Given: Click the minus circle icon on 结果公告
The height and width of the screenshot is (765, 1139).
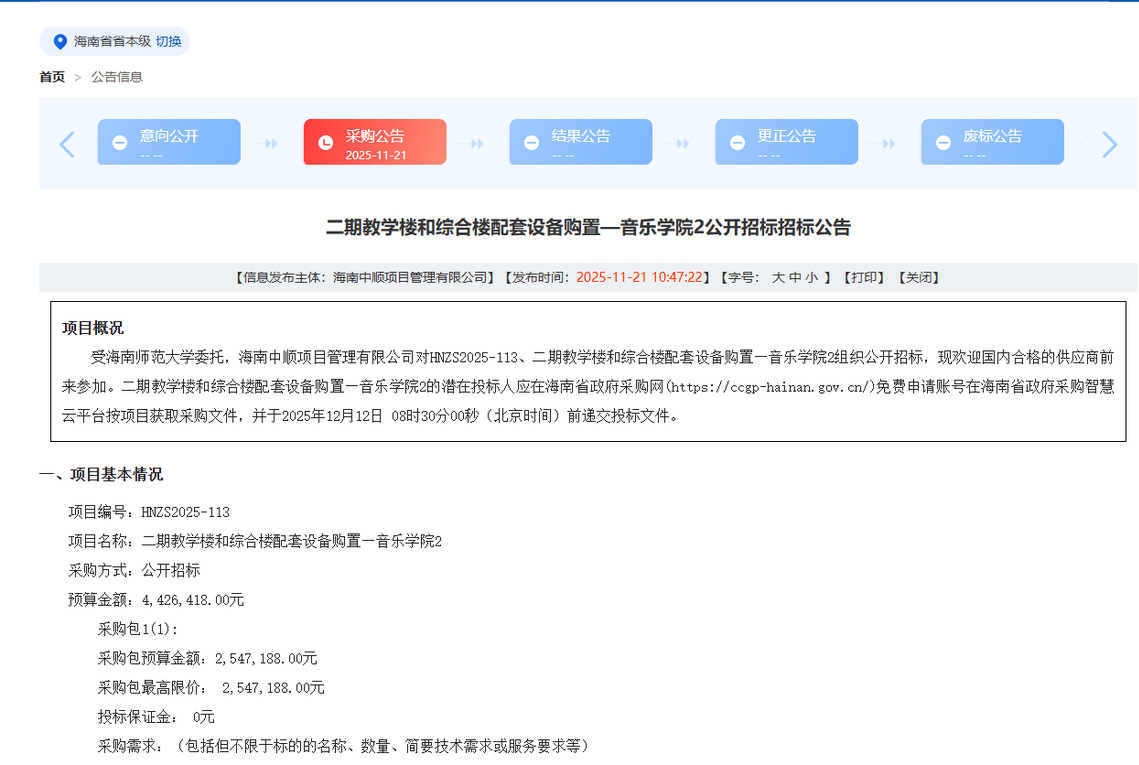Looking at the screenshot, I should point(531,143).
